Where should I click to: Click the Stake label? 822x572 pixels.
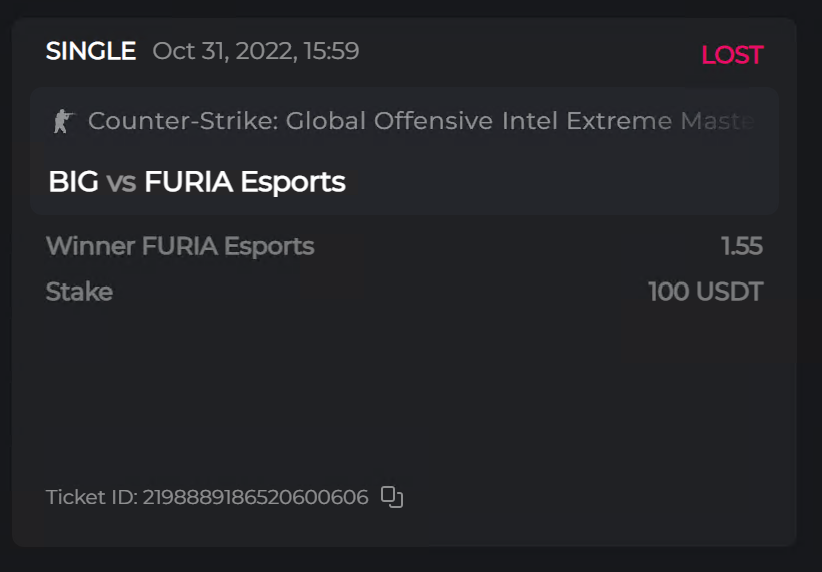(79, 292)
